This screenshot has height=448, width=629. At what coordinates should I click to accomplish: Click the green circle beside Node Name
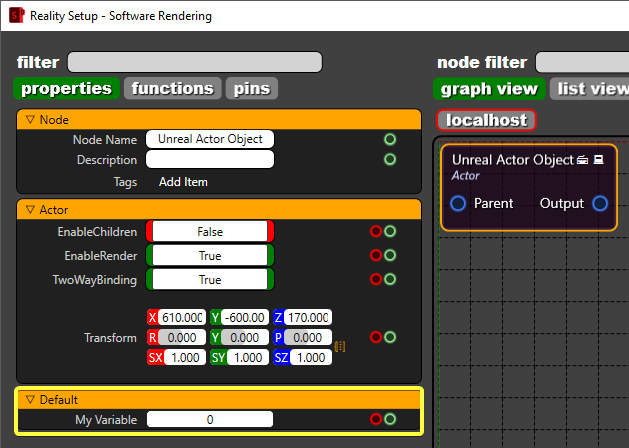tap(390, 139)
